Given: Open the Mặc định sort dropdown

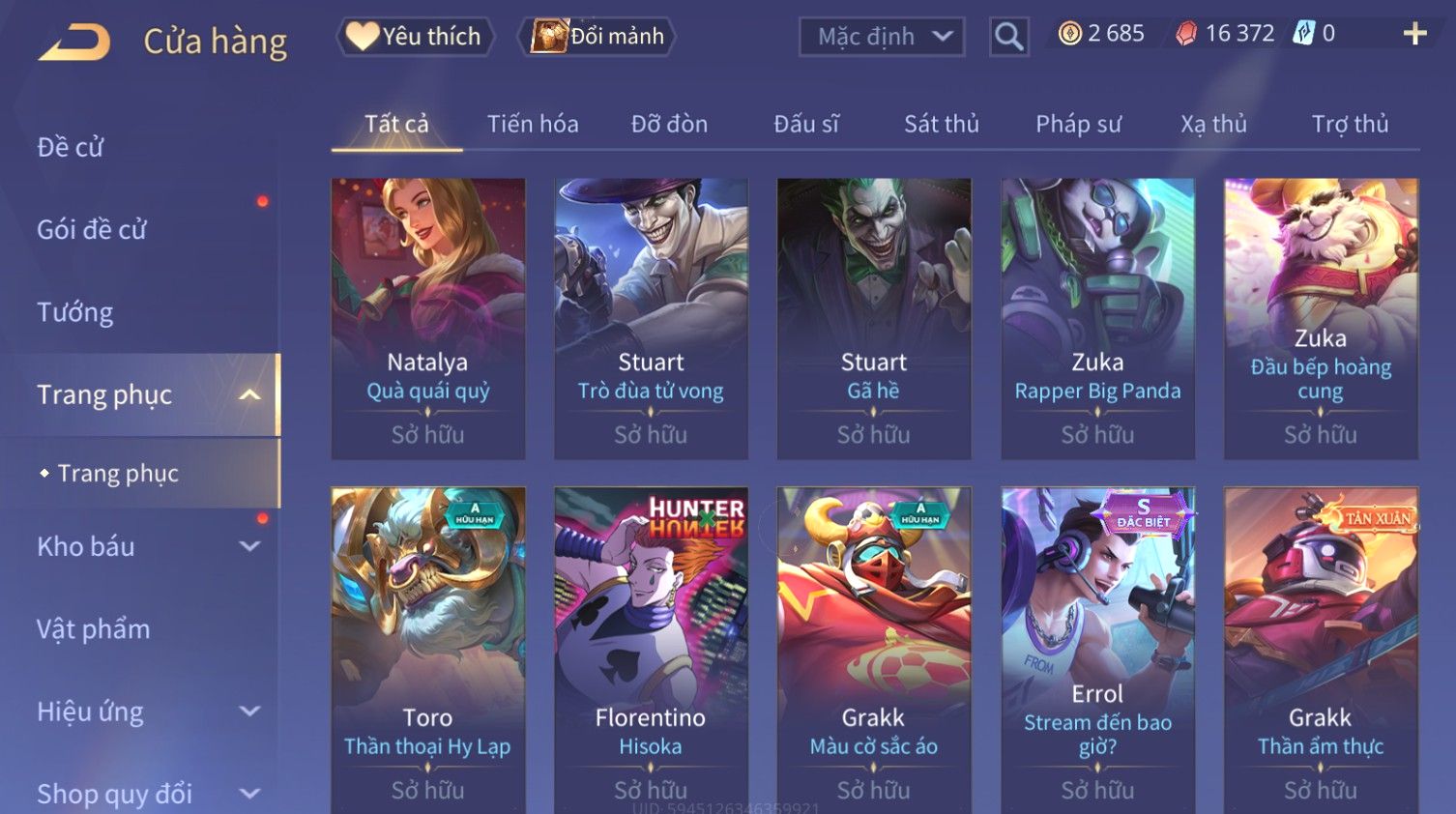Looking at the screenshot, I should 882,37.
